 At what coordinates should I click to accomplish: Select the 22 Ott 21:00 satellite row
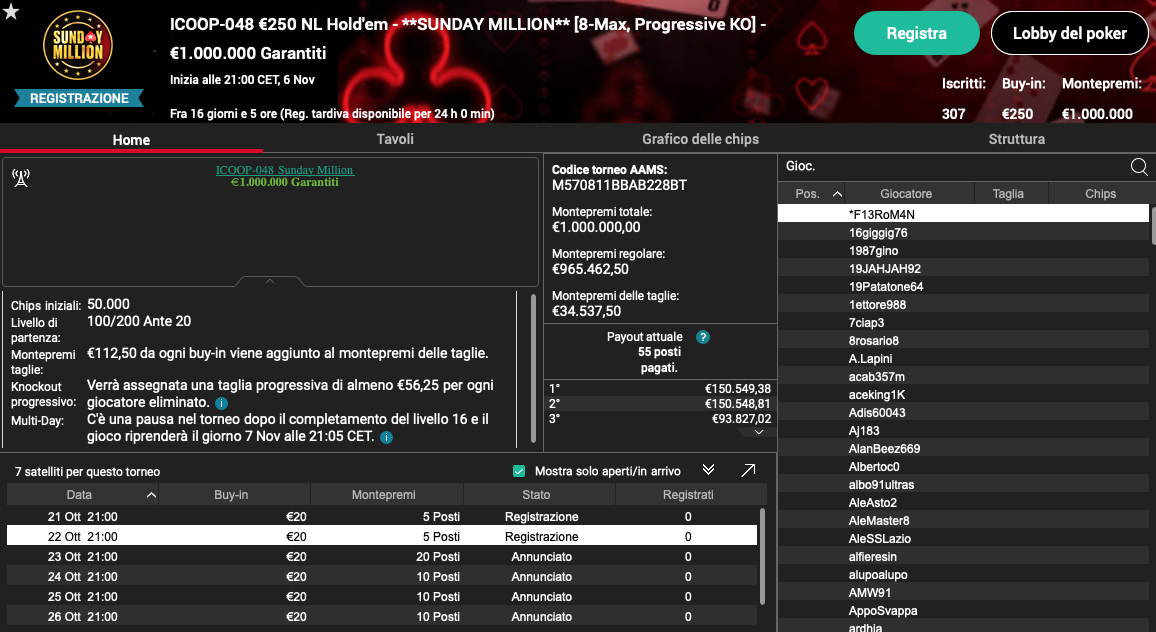point(380,537)
